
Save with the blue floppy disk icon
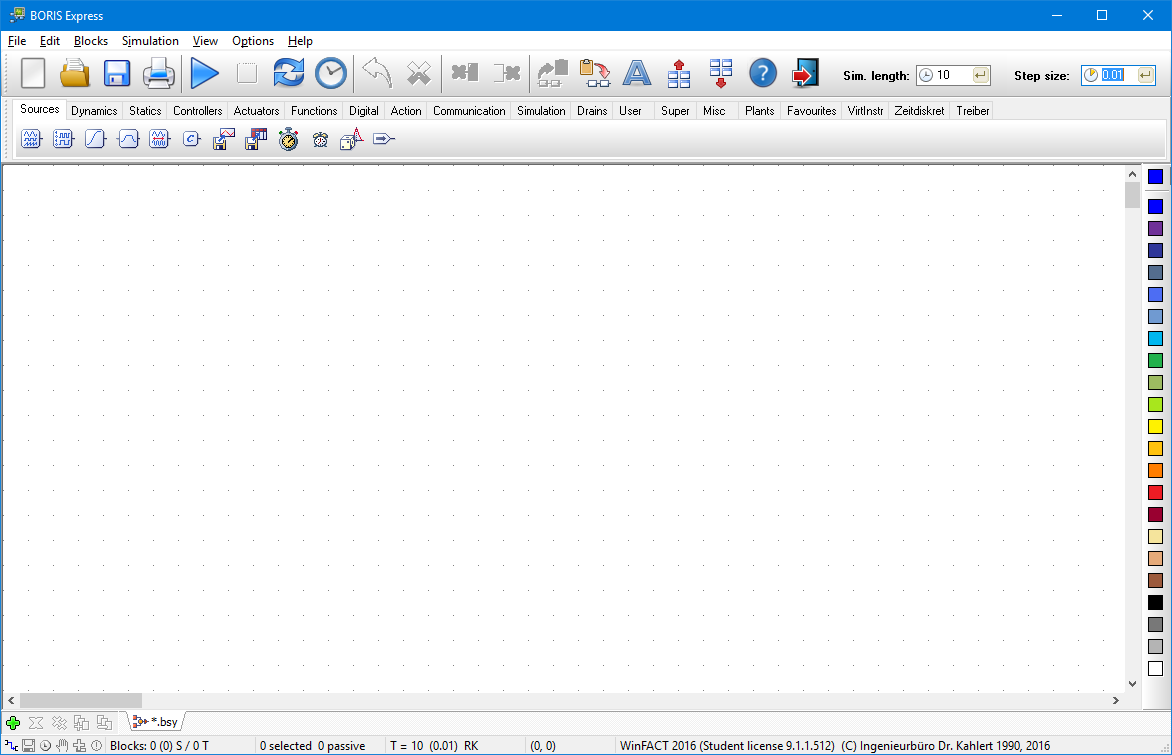point(117,73)
